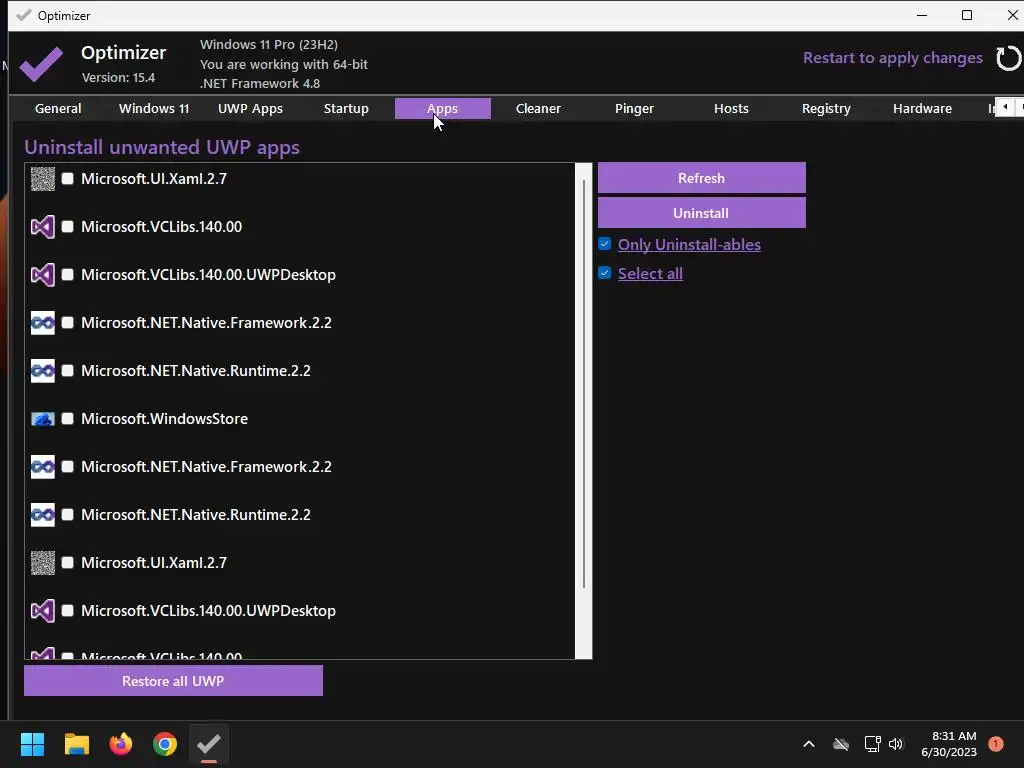Switch to the General tab
The image size is (1024, 768).
[x=58, y=108]
